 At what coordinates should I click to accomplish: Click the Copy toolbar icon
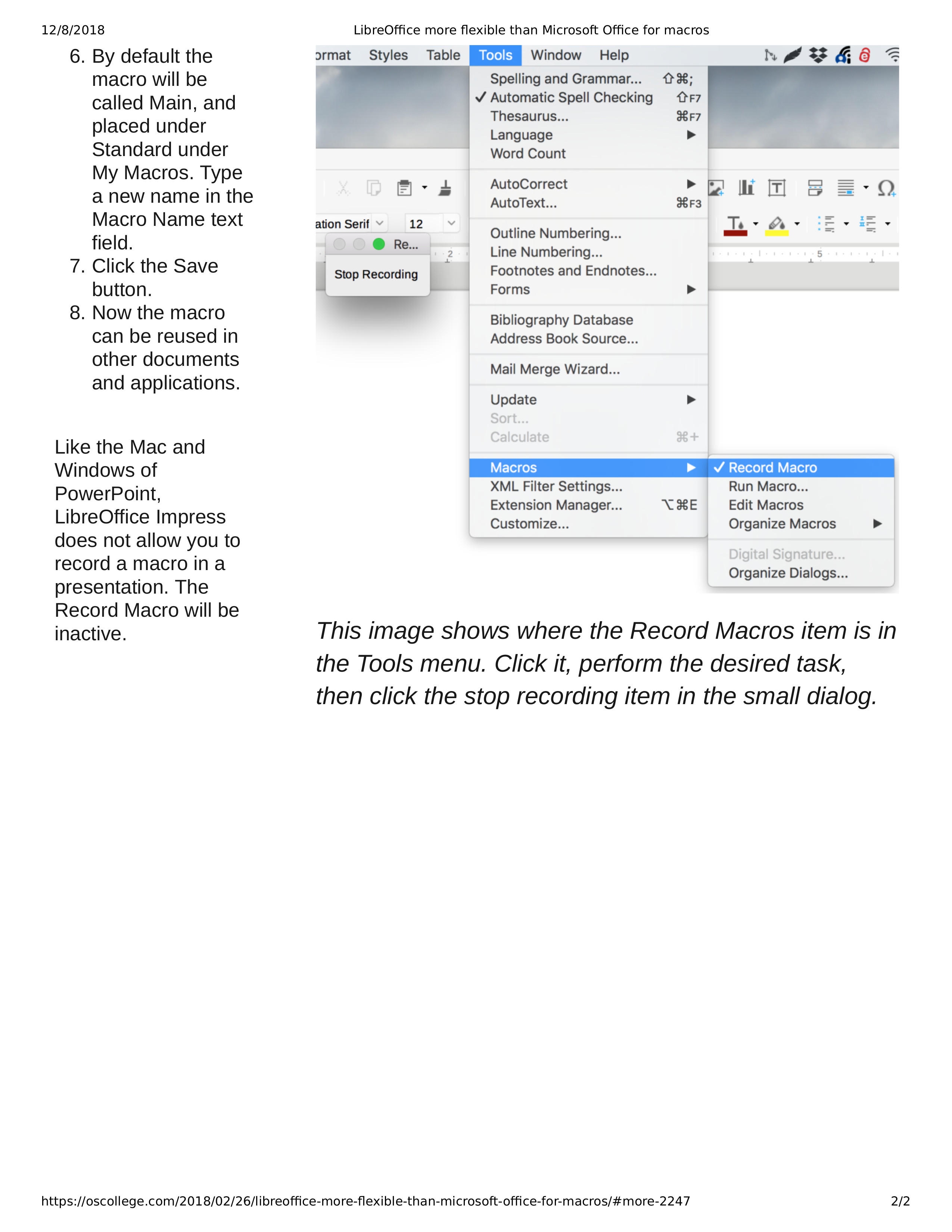click(373, 188)
